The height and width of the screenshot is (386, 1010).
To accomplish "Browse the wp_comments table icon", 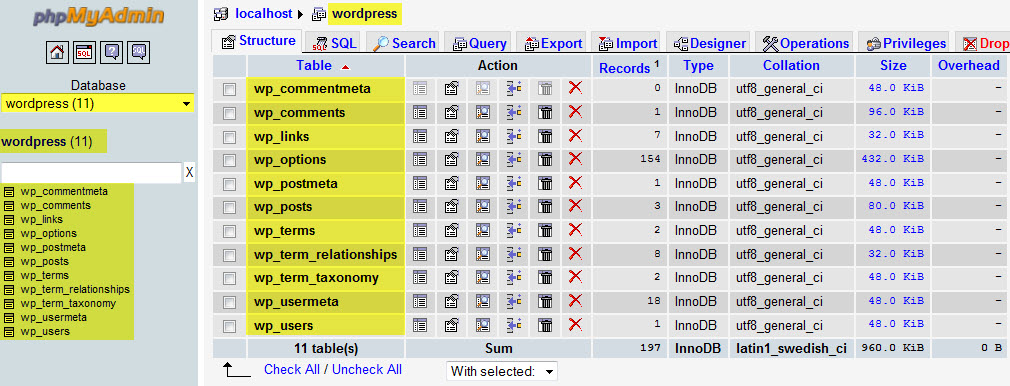I will (420, 113).
